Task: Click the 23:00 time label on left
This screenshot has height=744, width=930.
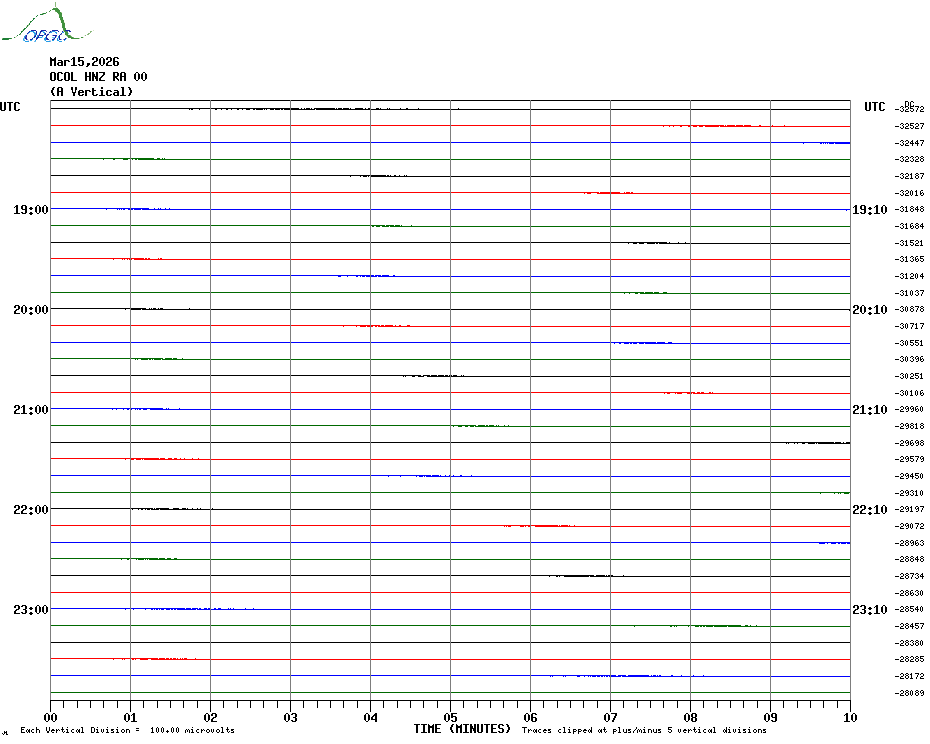Action: 30,610
